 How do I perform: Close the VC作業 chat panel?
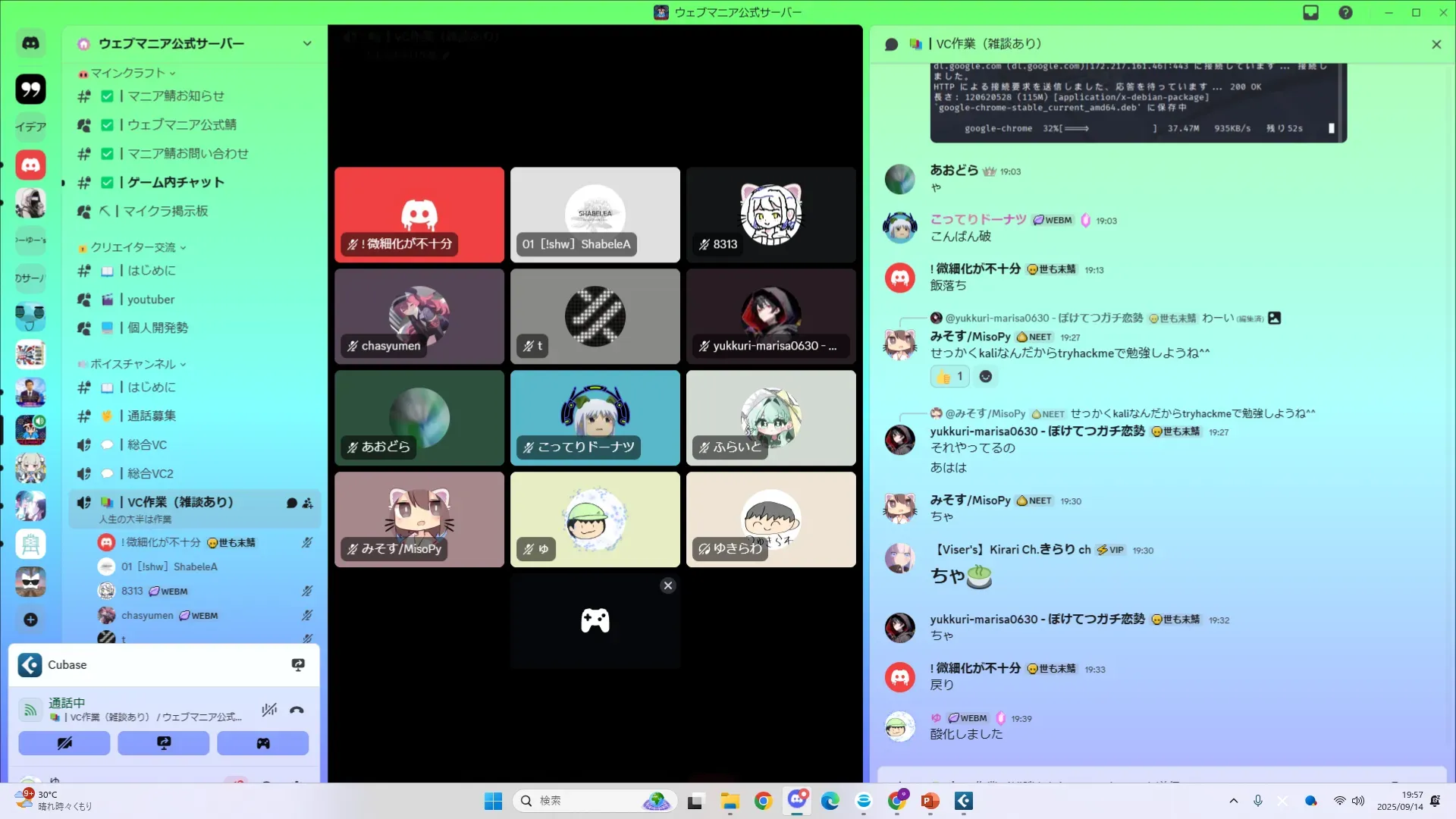pyautogui.click(x=1436, y=44)
